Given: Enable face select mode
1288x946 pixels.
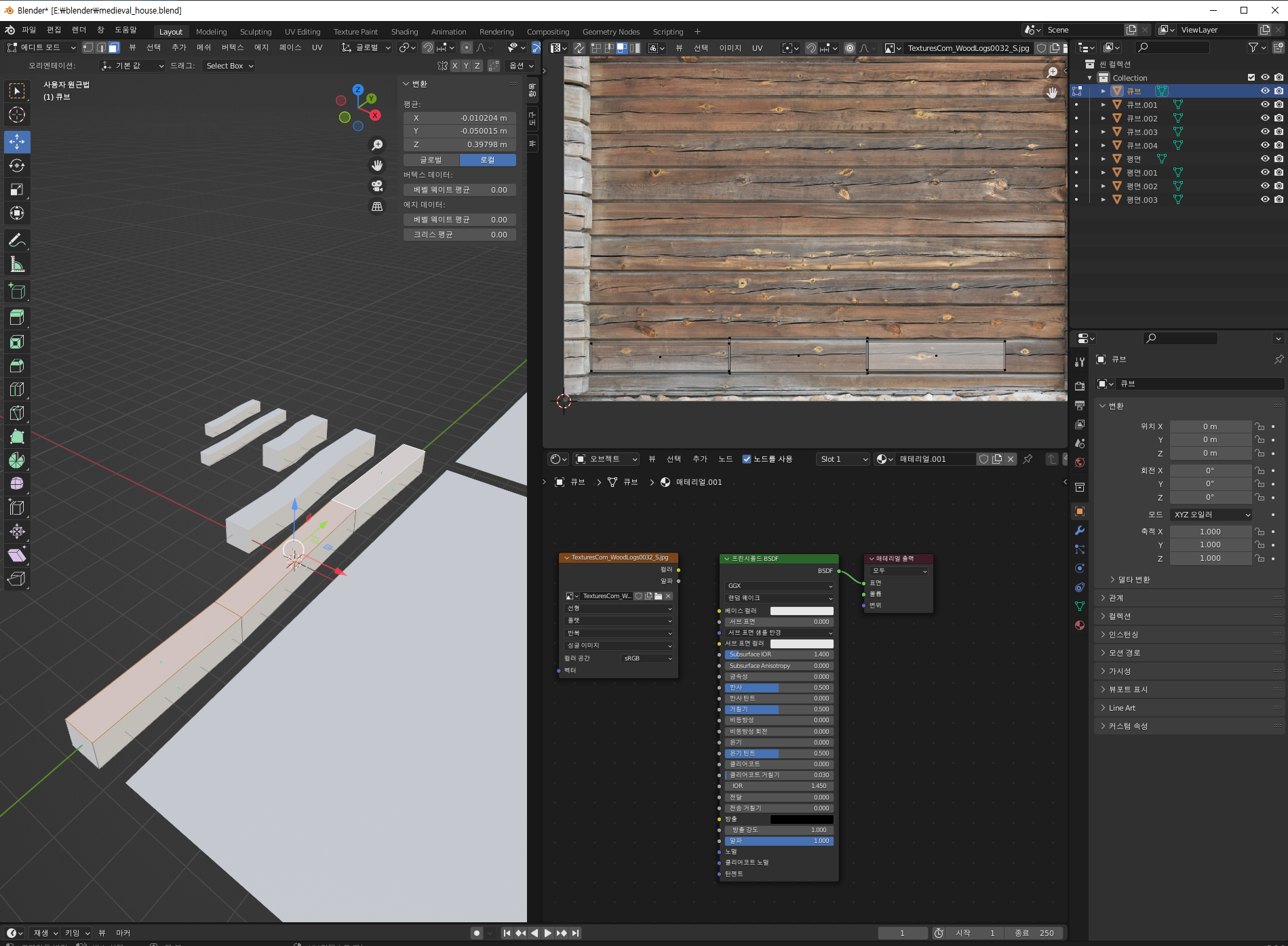Looking at the screenshot, I should [x=114, y=47].
